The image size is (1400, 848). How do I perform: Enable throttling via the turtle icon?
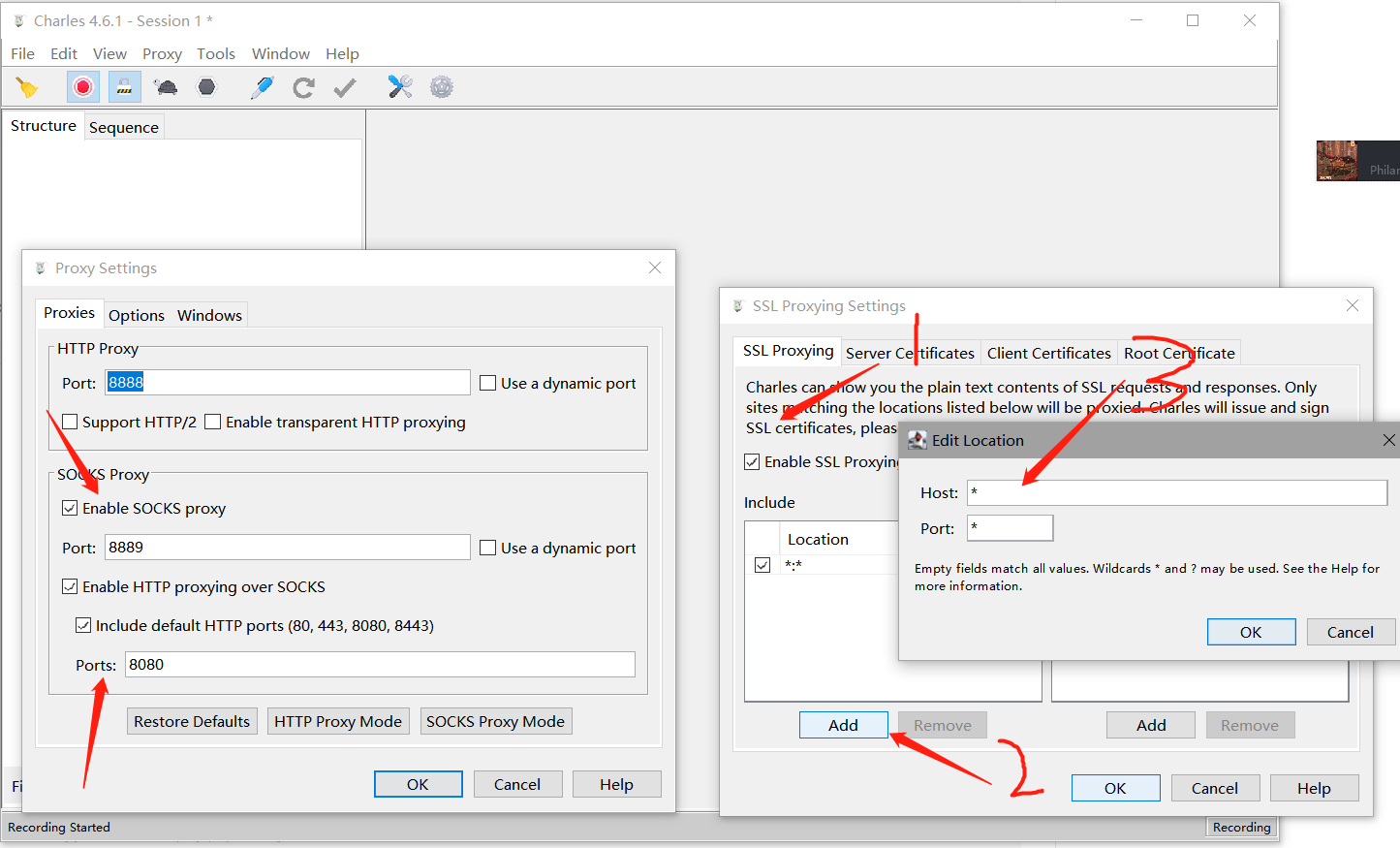[166, 87]
